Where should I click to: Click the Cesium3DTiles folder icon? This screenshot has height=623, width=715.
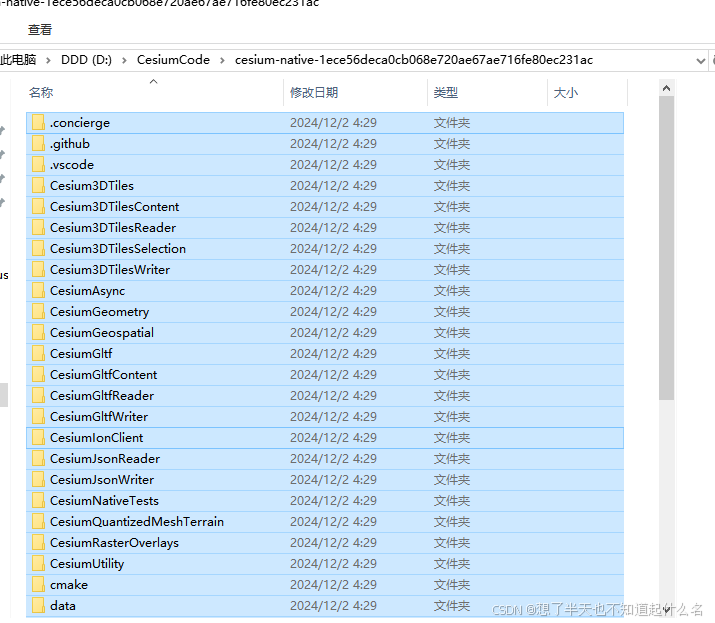pos(38,186)
